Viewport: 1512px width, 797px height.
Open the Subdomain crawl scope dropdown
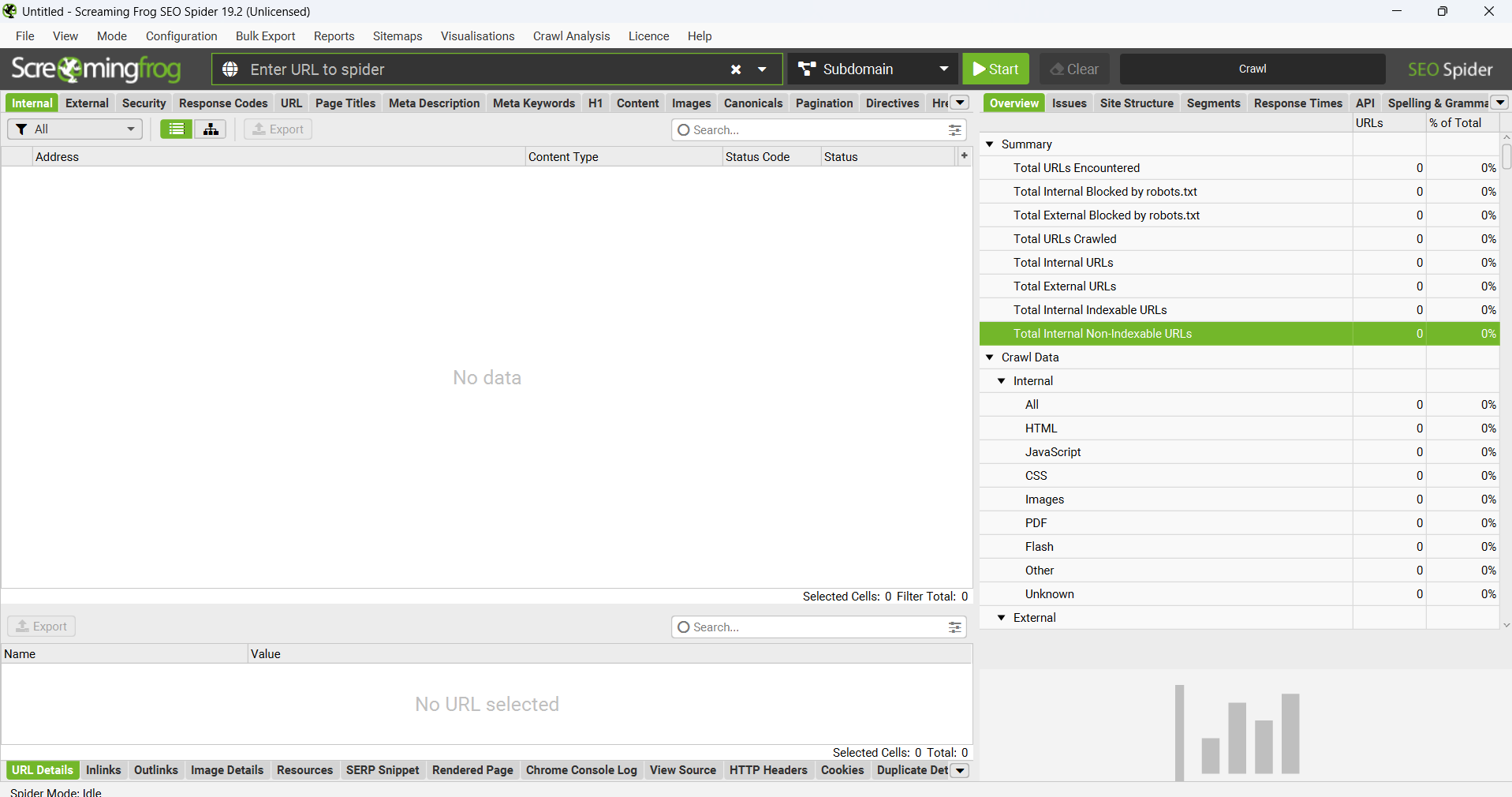tap(872, 69)
